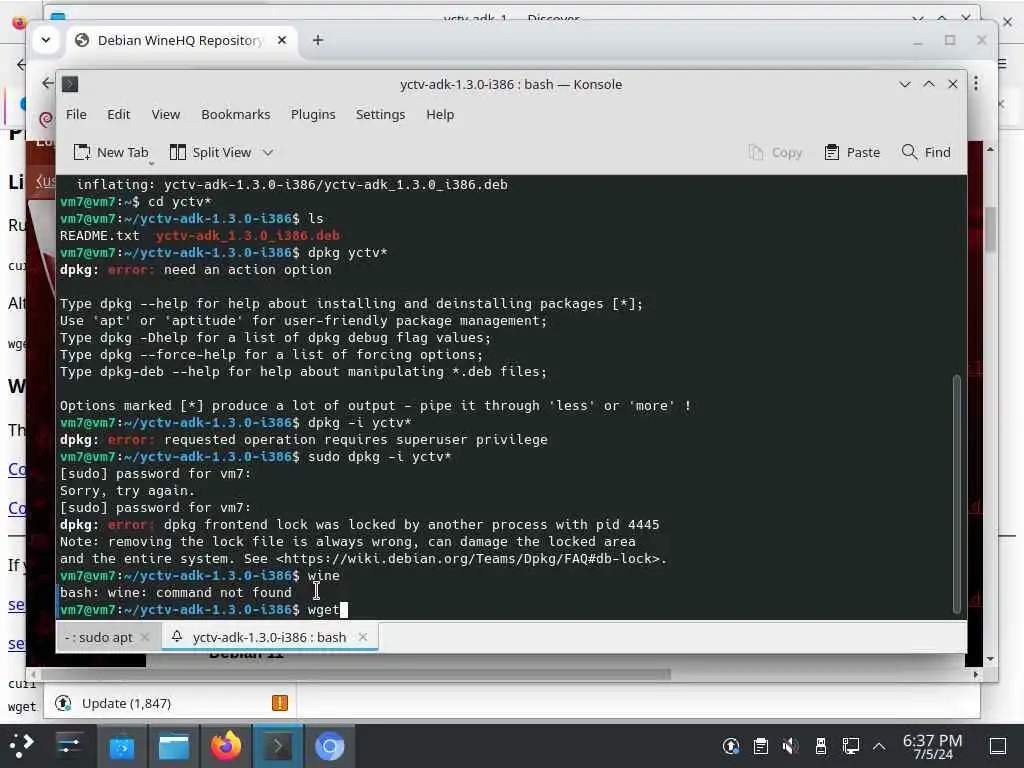Click the muted volume tray icon
Screen dimensions: 1024x768
pyautogui.click(x=790, y=746)
